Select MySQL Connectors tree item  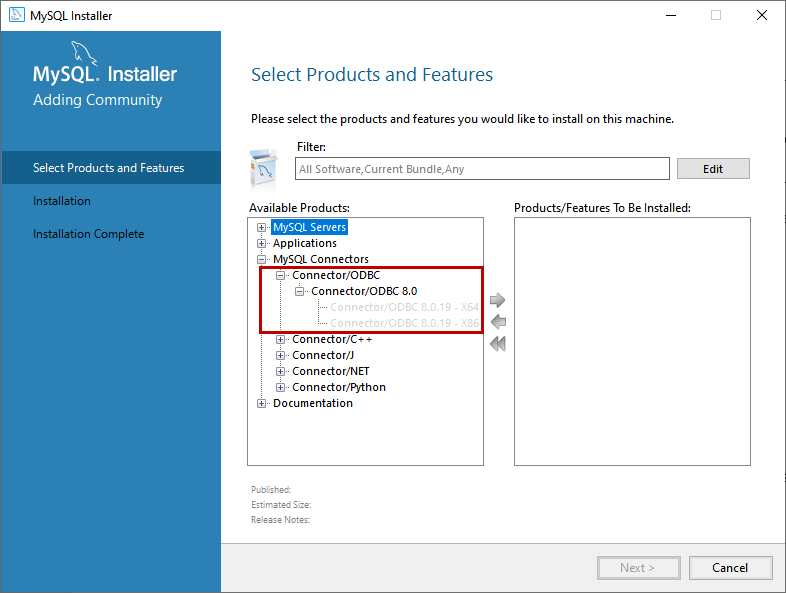[321, 259]
